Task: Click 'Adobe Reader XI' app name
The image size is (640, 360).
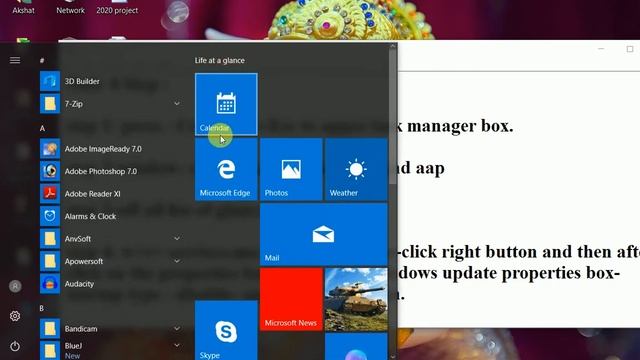Action: [x=93, y=194]
